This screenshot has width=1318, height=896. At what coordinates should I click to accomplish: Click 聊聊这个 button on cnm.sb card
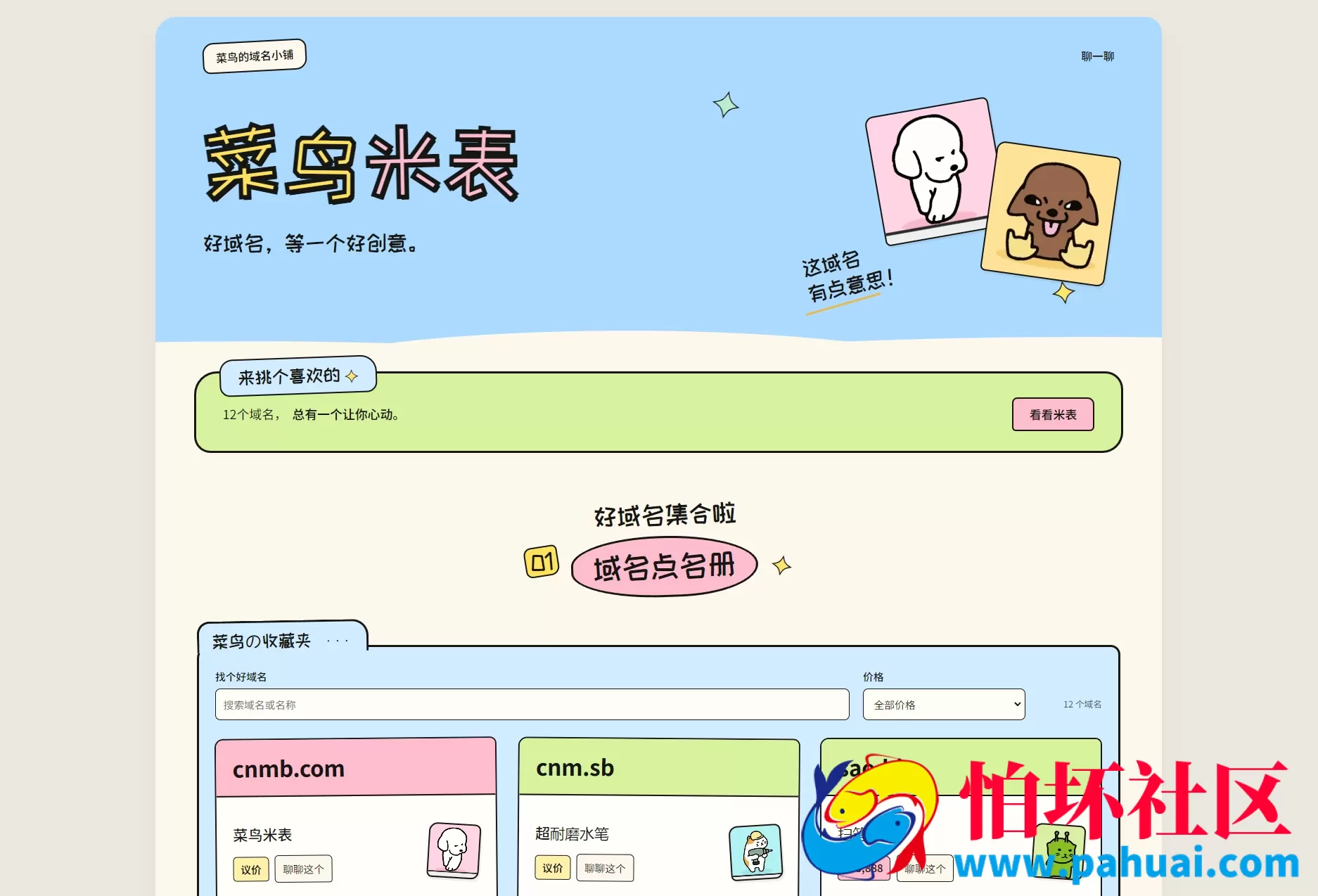605,868
